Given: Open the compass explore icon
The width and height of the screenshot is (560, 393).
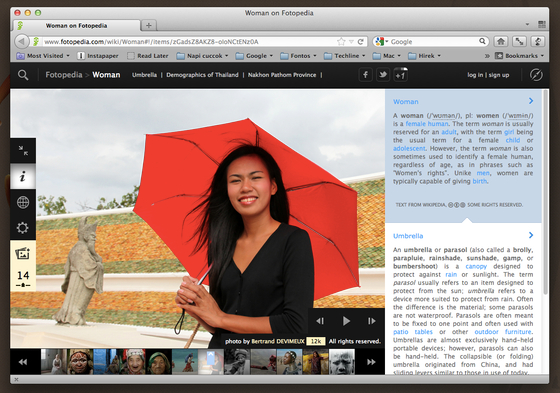Looking at the screenshot, I should pyautogui.click(x=536, y=75).
